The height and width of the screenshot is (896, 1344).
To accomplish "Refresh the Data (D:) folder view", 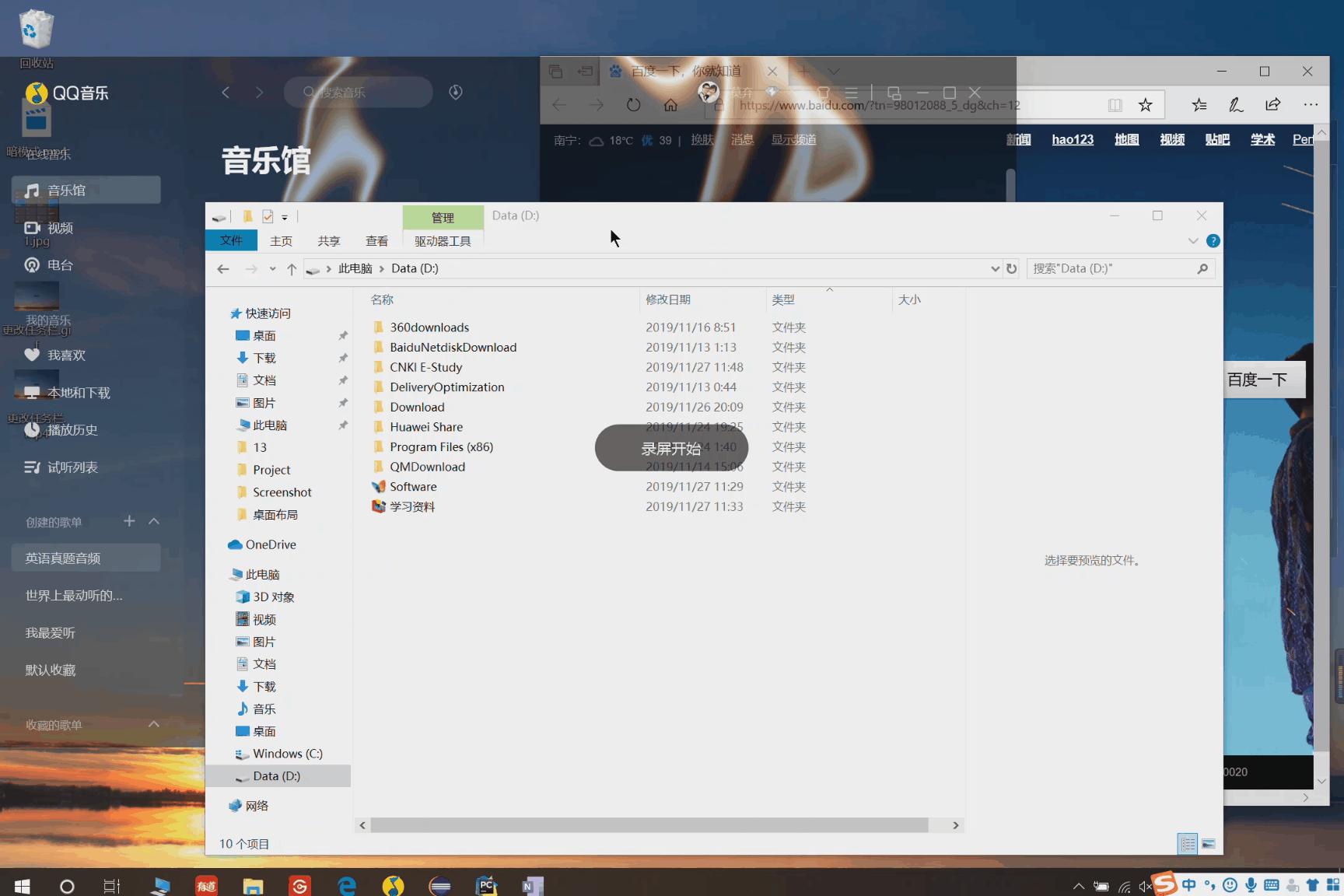I will point(1011,268).
